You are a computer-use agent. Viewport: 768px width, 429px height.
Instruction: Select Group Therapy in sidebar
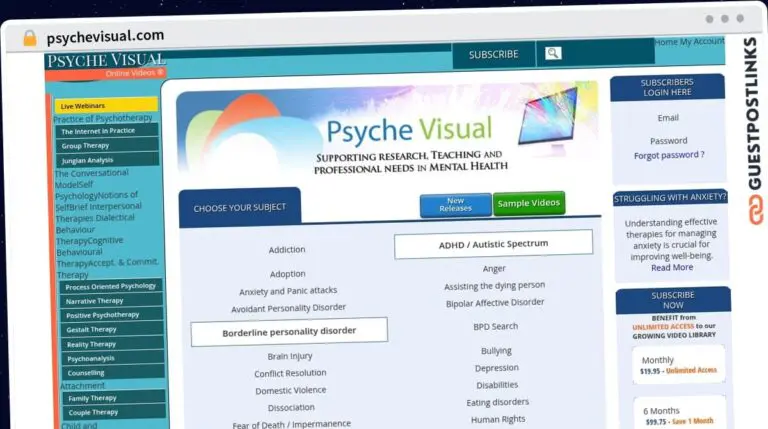tap(108, 145)
